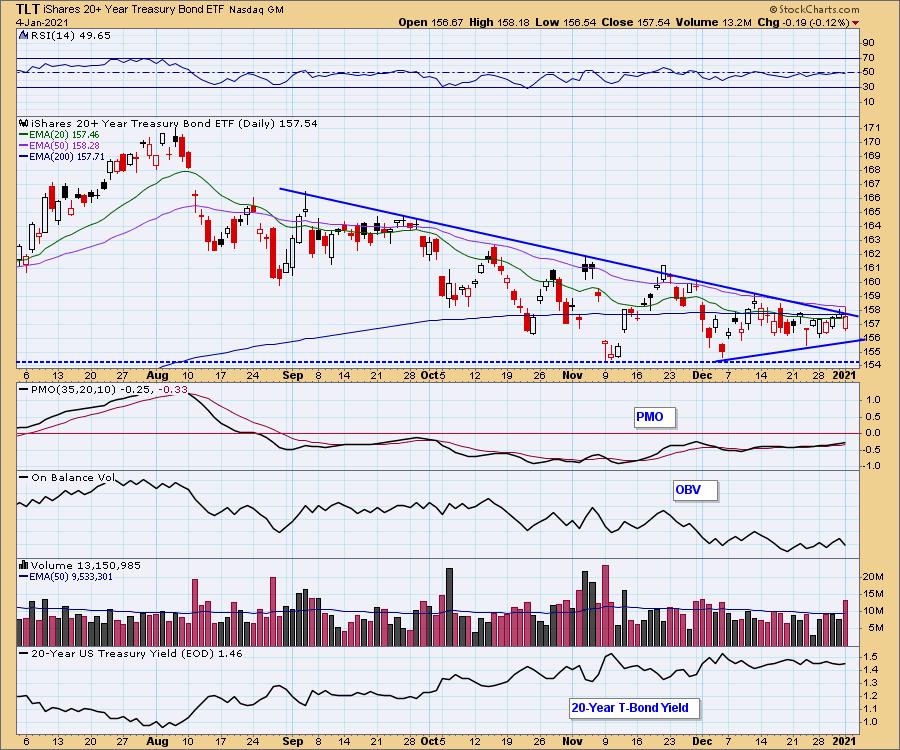Click the volume EMA(50) 9,533,301 legend
The image size is (900, 750).
67,576
